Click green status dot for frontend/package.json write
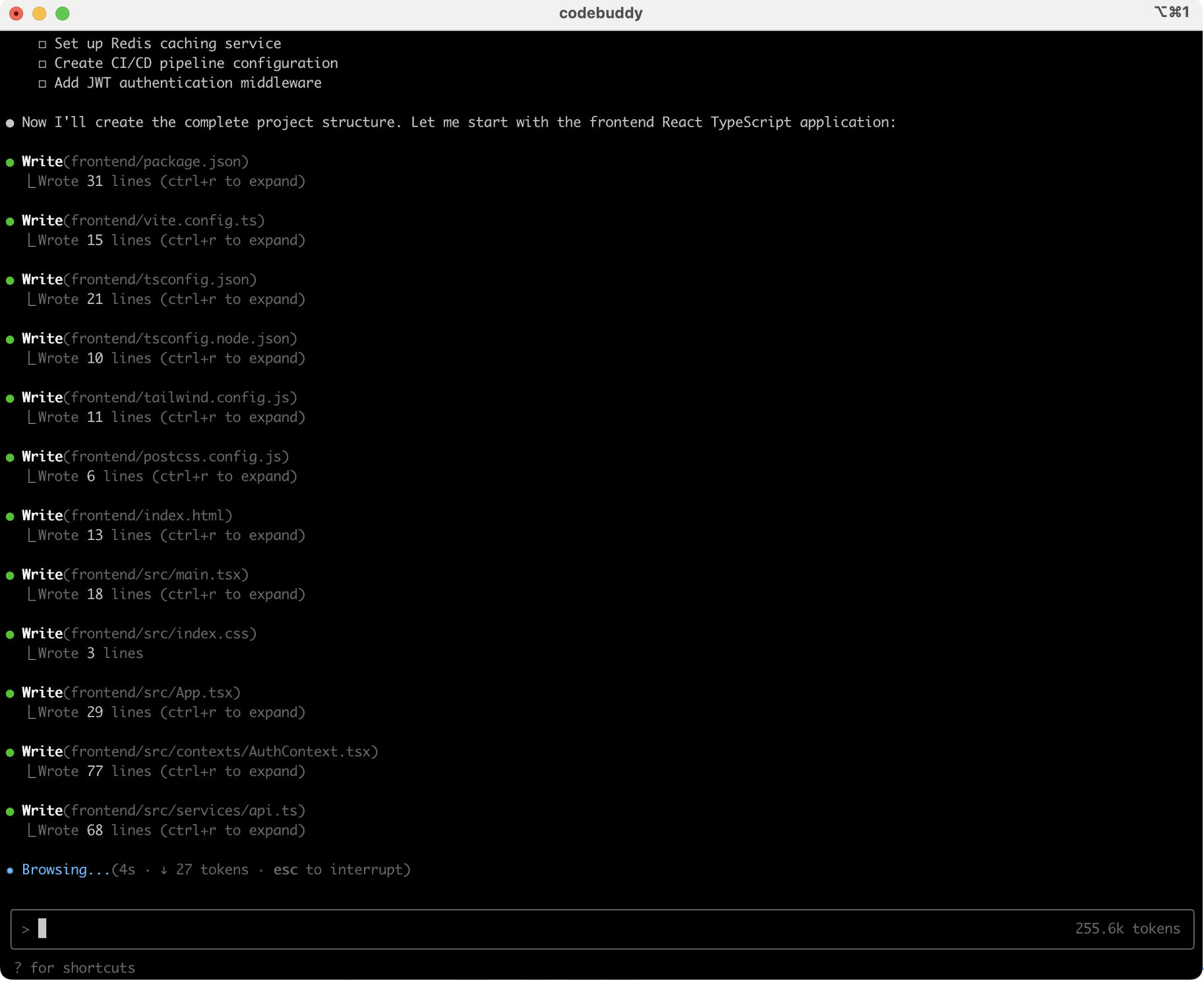Image resolution: width=1204 pixels, height=981 pixels. click(10, 162)
